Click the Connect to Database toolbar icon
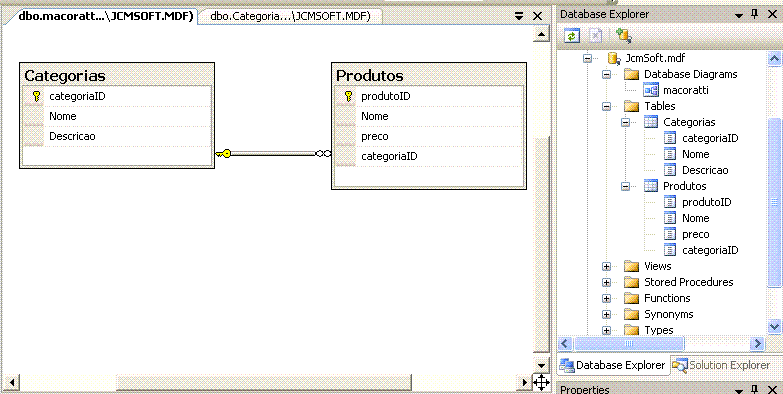The height and width of the screenshot is (394, 783). tap(624, 35)
